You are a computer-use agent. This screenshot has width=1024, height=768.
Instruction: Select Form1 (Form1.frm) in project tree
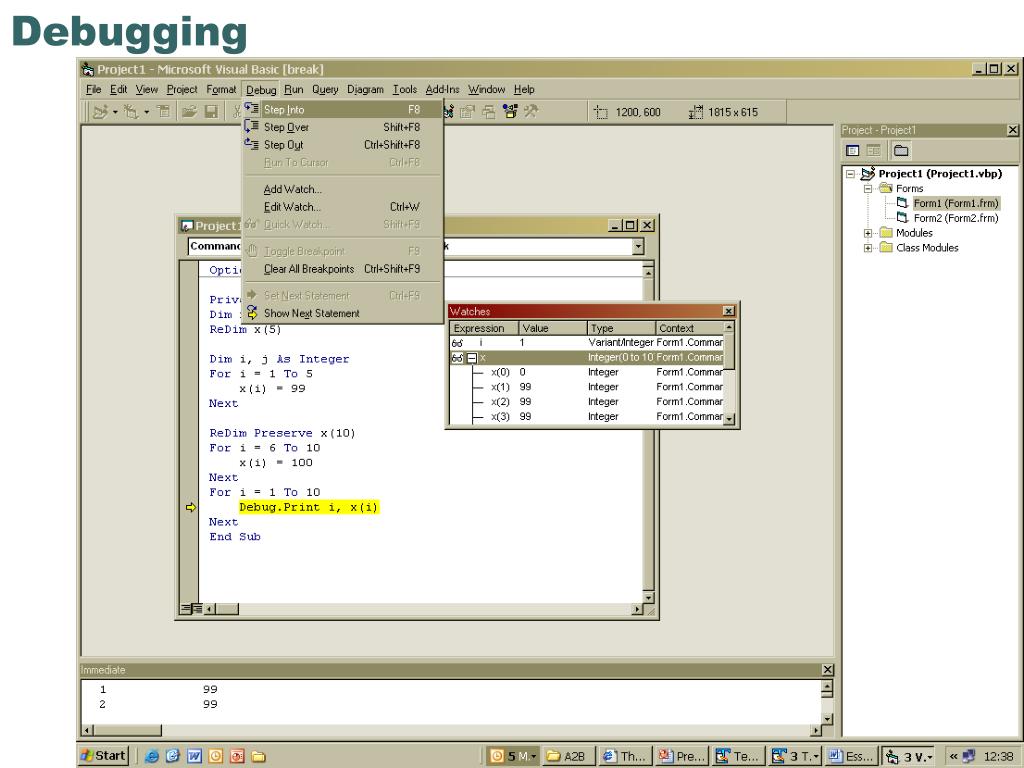coord(955,203)
